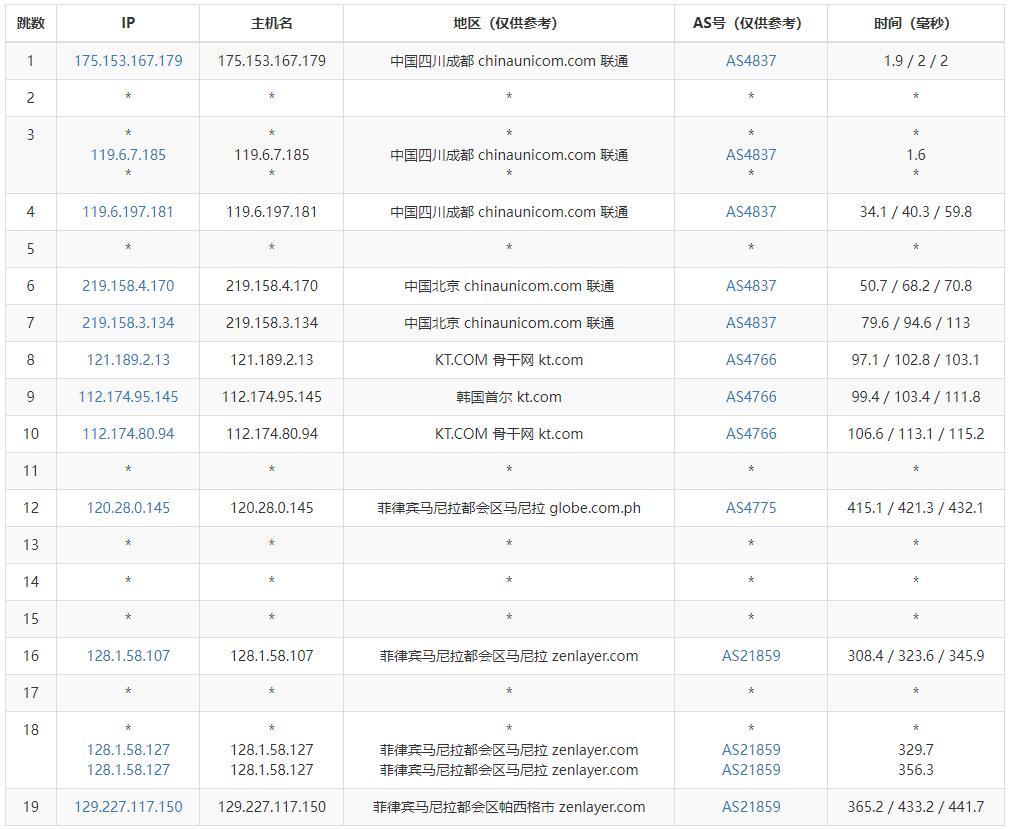Viewport: 1010px width, 829px height.
Task: Select hostname text 121.189.2.13
Action: point(272,360)
